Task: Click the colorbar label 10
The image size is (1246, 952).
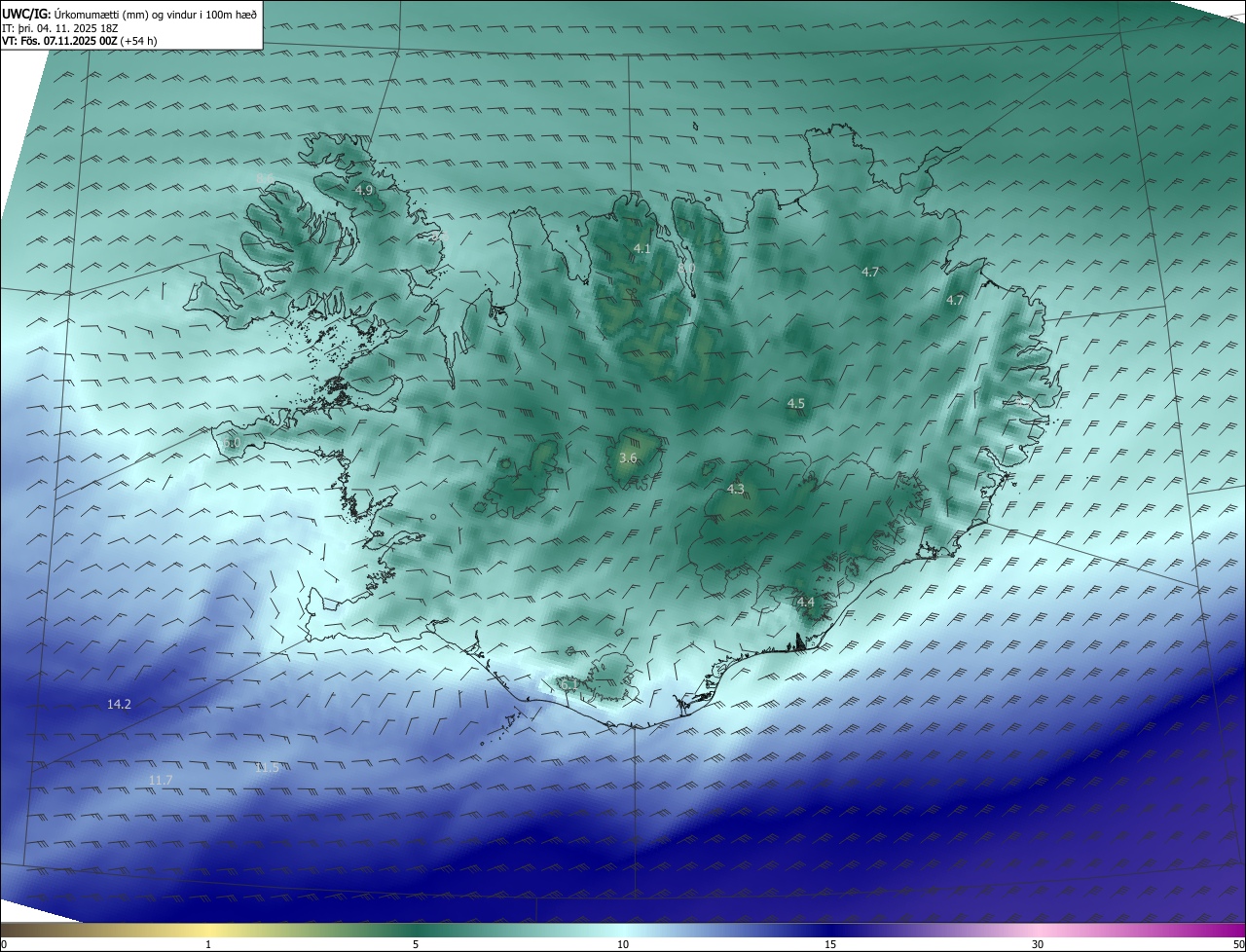Action: click(623, 944)
